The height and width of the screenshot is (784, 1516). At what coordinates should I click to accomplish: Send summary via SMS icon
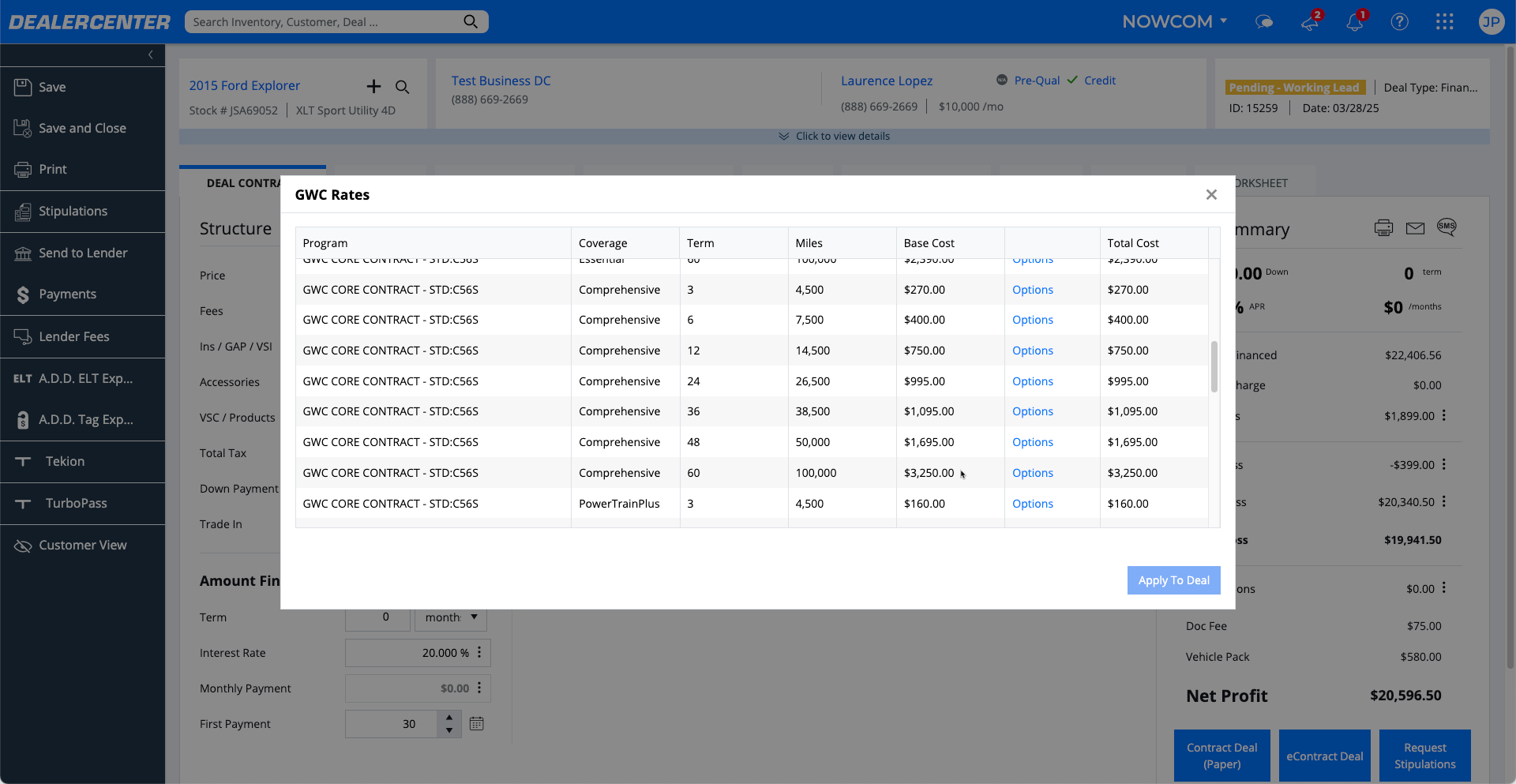point(1447,227)
